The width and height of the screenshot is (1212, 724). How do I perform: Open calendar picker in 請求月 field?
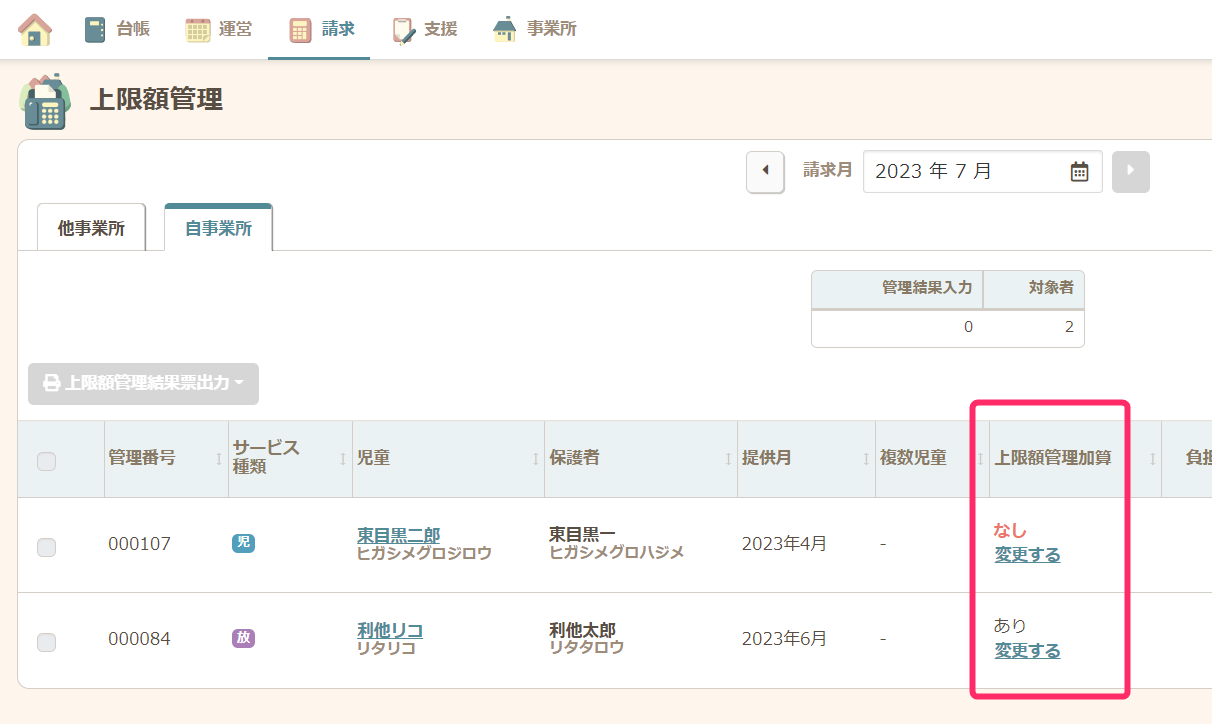click(1079, 172)
